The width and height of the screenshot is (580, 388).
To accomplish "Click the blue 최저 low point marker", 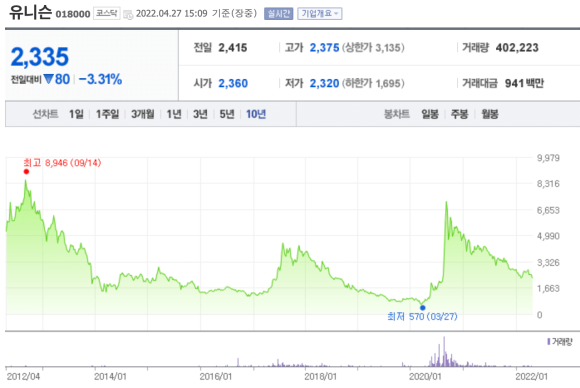I will pos(422,308).
